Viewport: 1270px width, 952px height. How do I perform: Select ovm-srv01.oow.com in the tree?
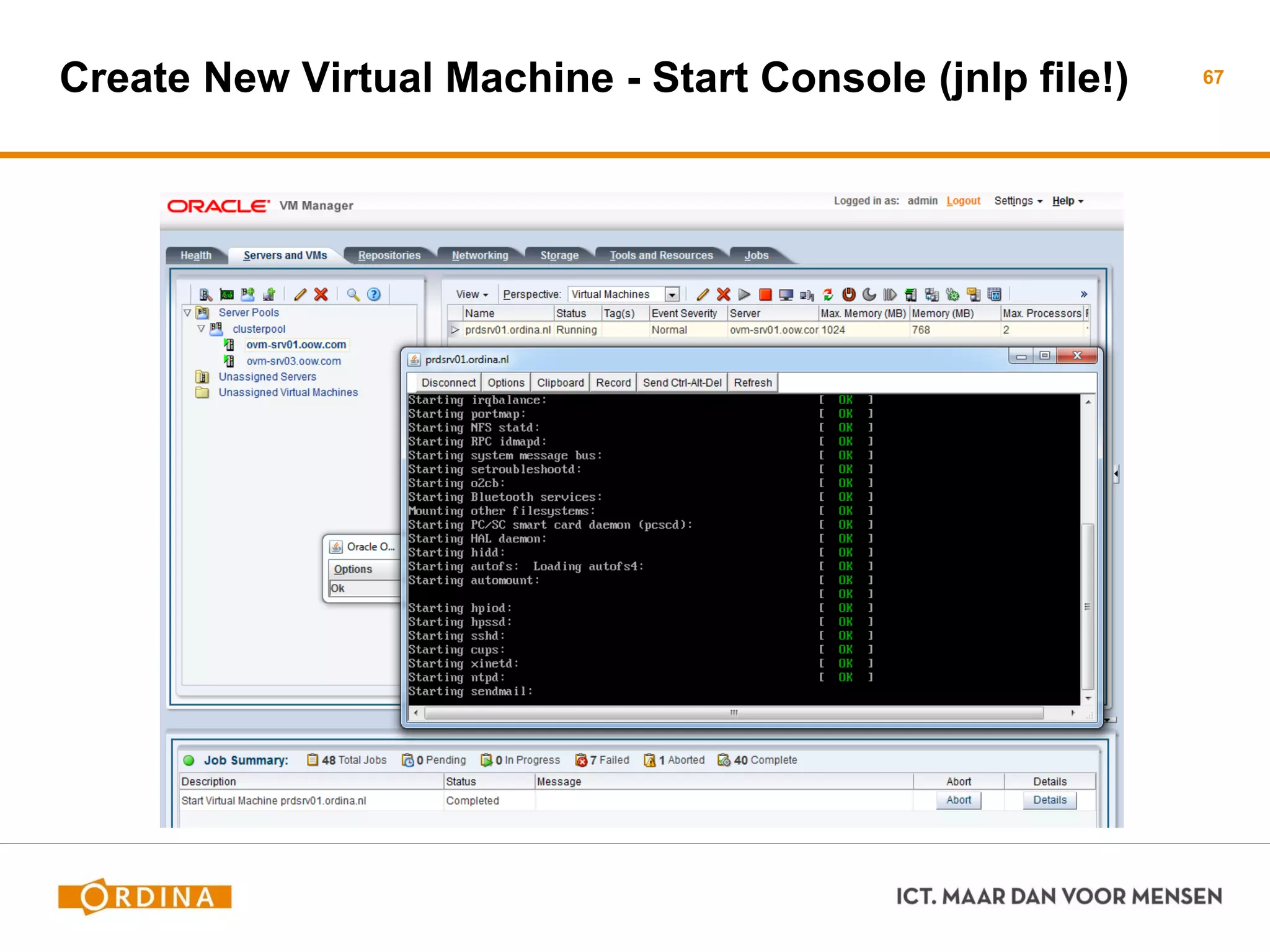point(296,345)
